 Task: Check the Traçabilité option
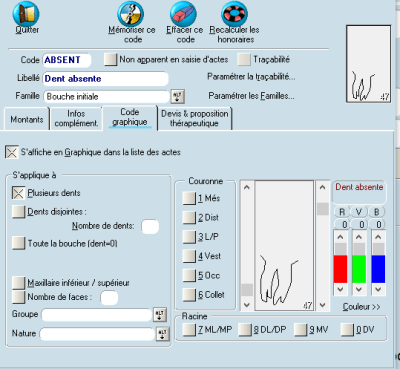[x=244, y=59]
